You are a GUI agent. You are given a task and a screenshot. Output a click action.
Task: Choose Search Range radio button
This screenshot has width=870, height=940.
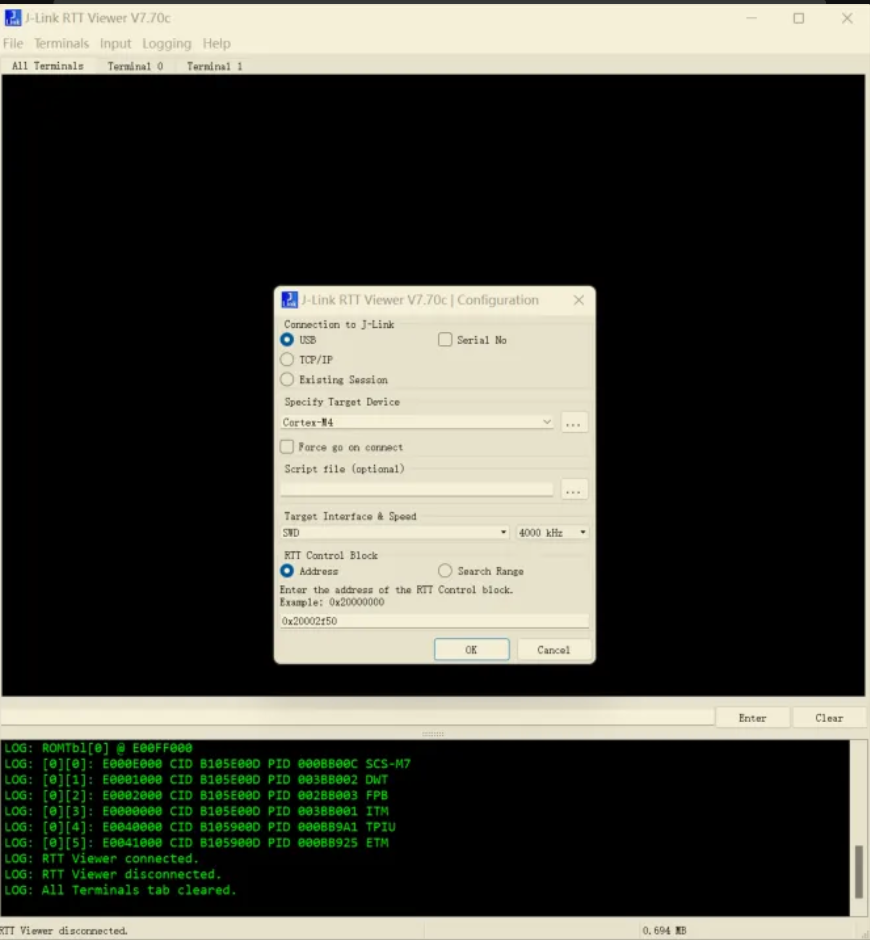point(445,571)
